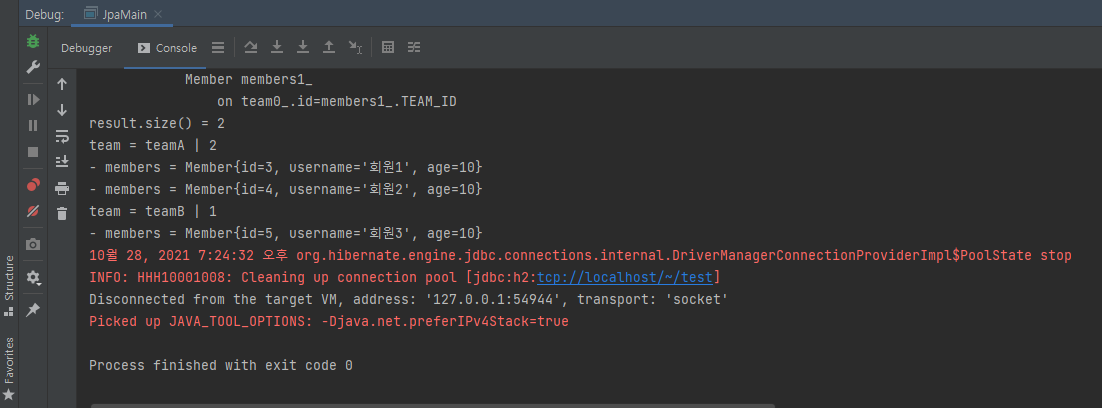This screenshot has height=408, width=1102.
Task: Pin the debug tab with pin icon
Action: coord(33,310)
